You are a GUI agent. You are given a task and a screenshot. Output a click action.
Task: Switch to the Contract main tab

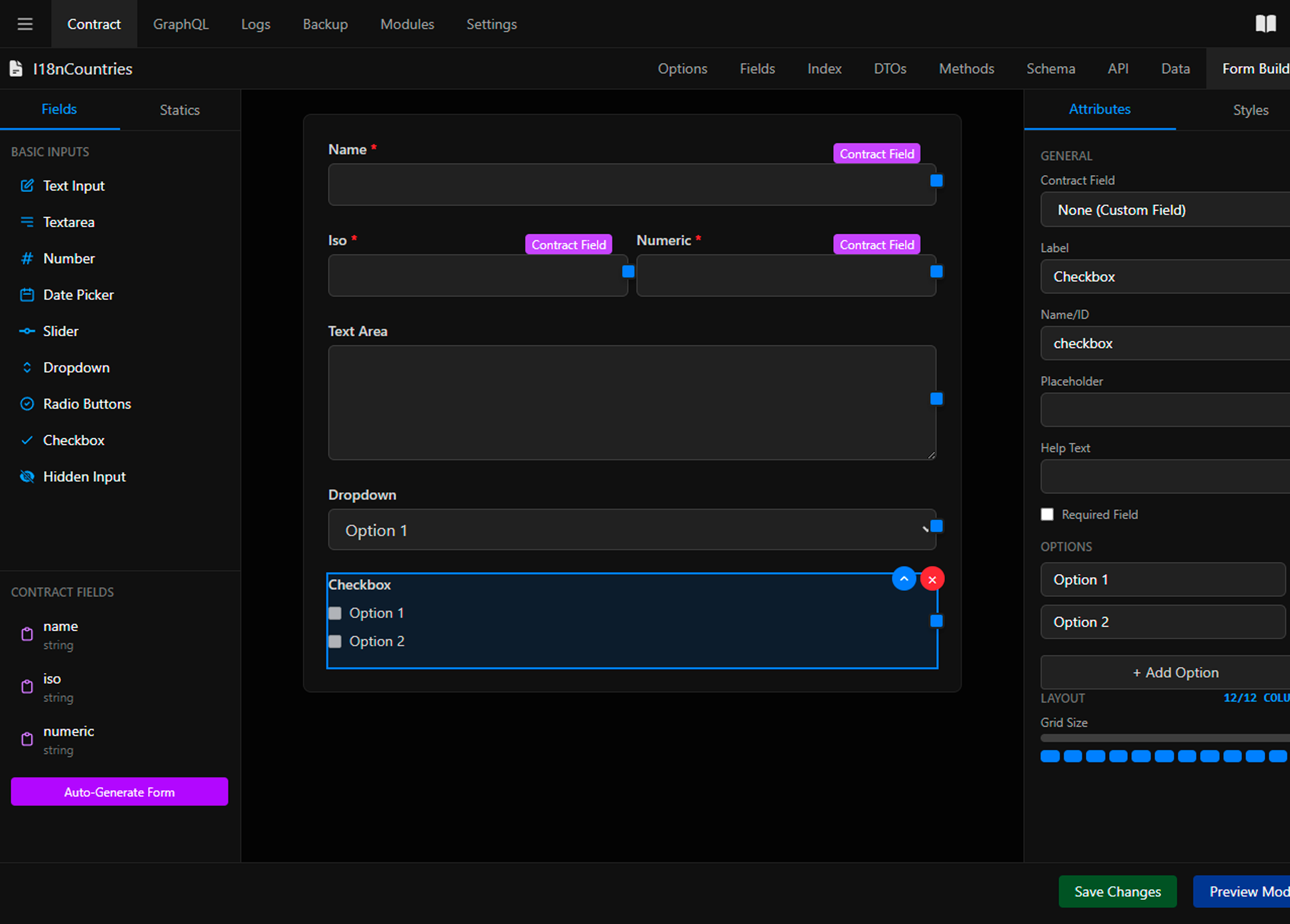click(94, 24)
